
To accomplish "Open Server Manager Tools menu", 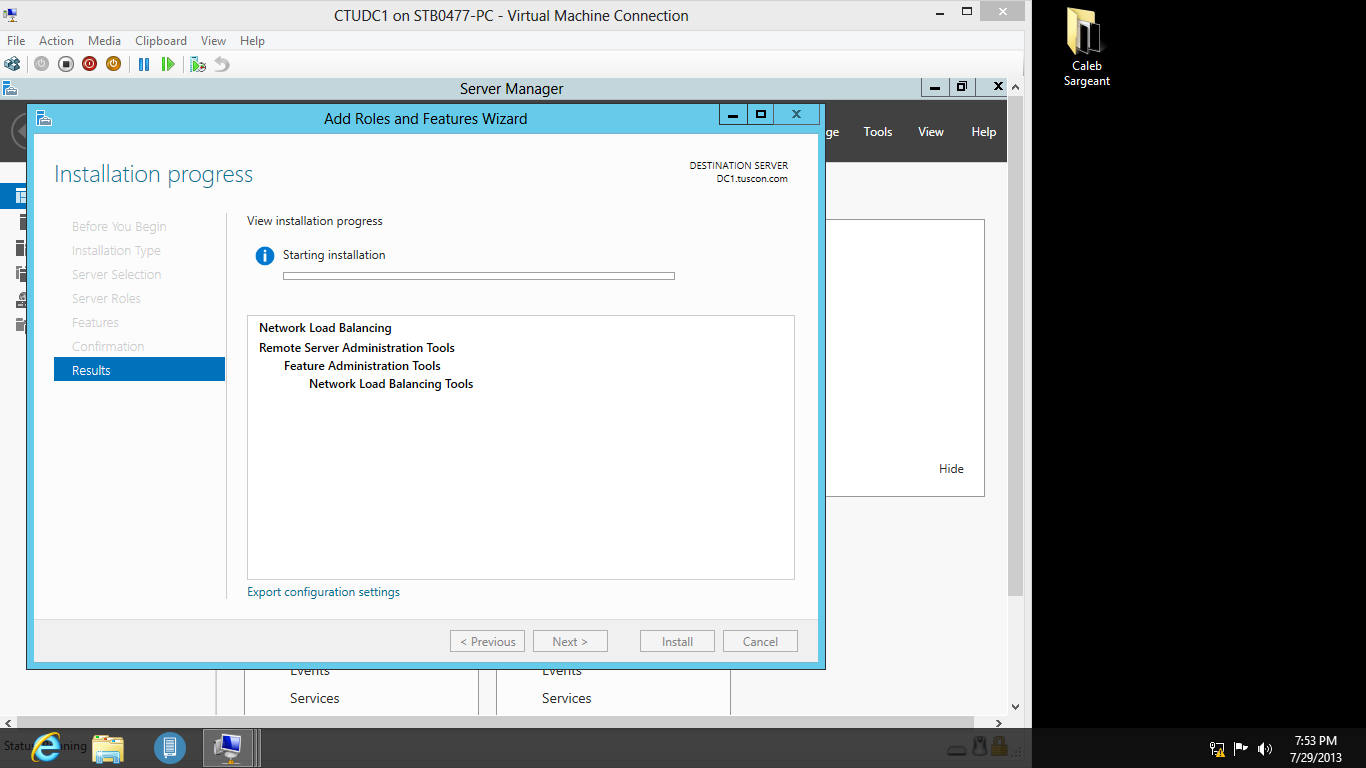I will pos(878,132).
